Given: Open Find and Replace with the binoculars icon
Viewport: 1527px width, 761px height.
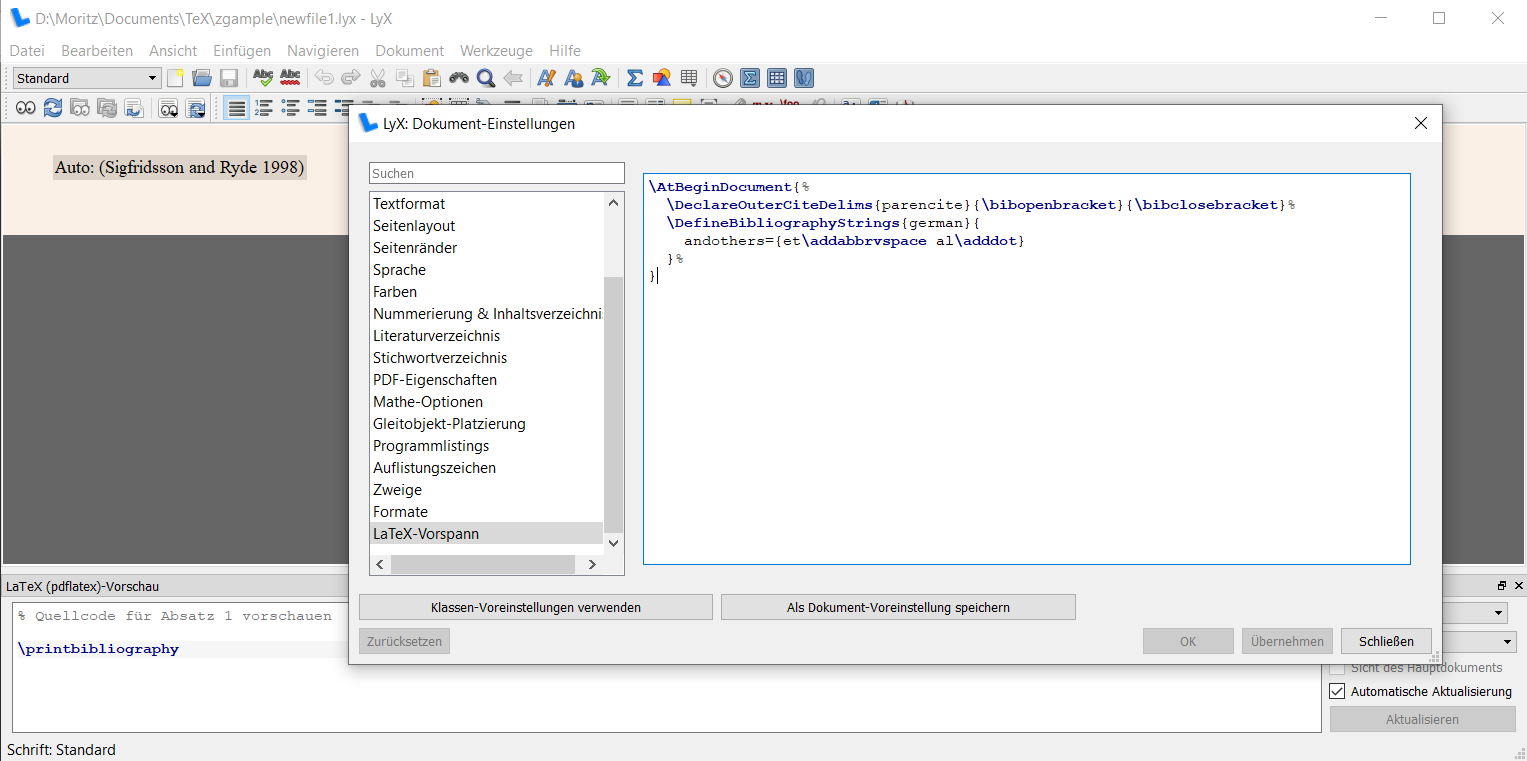Looking at the screenshot, I should click(459, 78).
